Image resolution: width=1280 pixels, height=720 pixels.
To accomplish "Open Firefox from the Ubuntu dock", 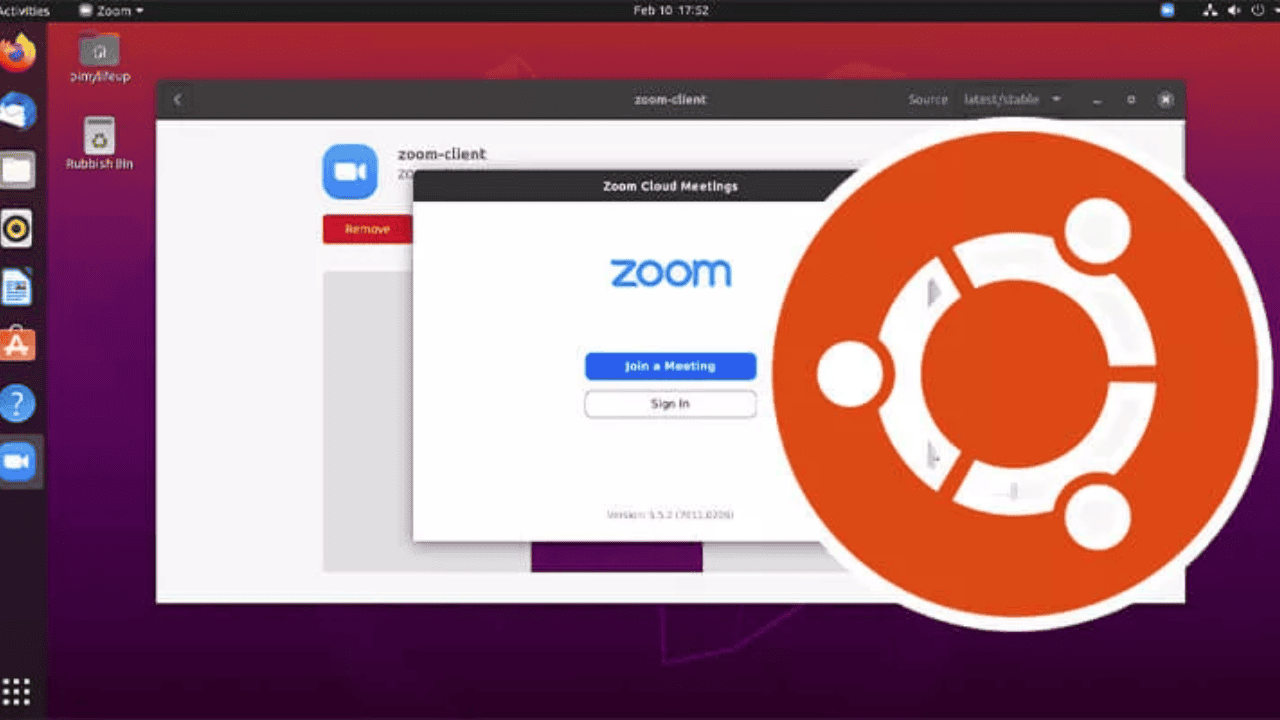I will click(17, 52).
